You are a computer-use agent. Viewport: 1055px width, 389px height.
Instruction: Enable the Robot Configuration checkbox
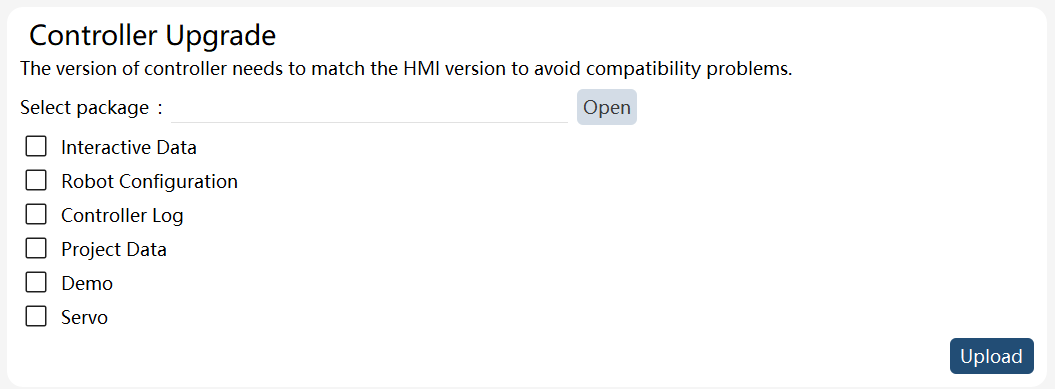36,180
